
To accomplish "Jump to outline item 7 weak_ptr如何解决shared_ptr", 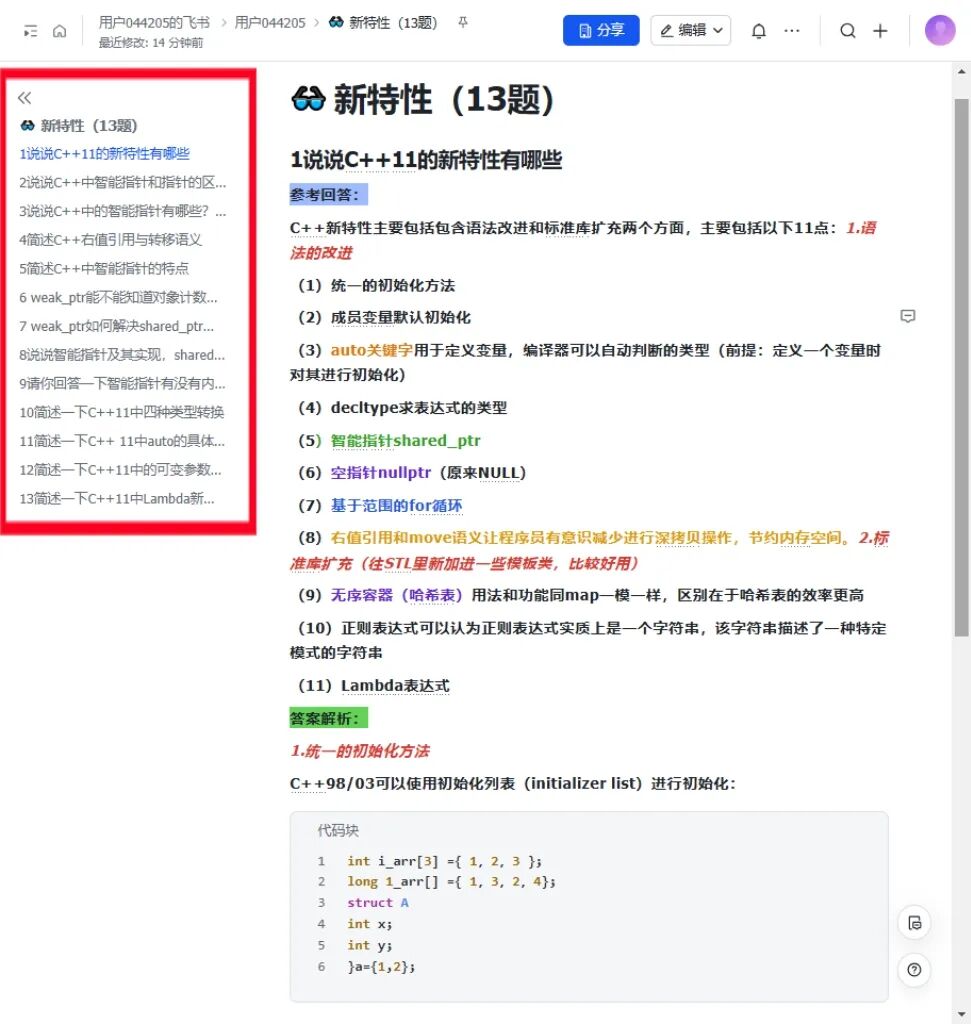I will point(116,326).
